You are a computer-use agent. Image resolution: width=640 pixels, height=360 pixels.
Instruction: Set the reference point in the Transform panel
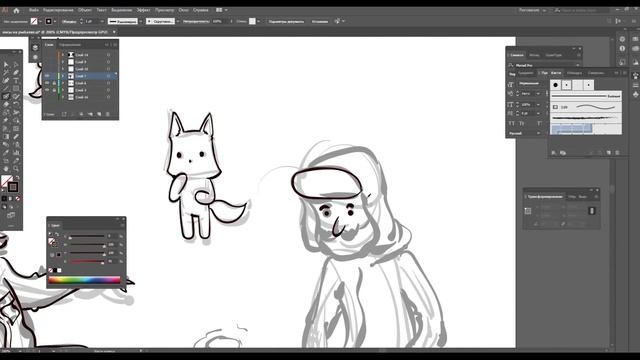point(528,211)
